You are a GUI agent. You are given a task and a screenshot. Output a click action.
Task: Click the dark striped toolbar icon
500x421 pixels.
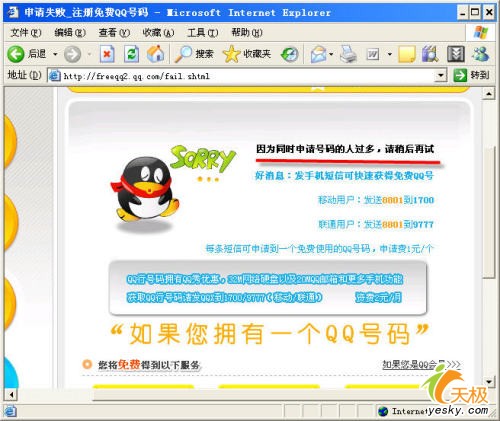coord(456,54)
